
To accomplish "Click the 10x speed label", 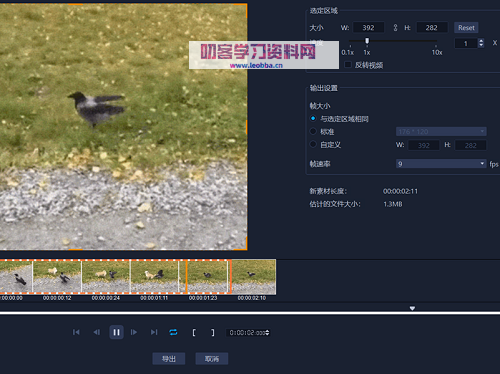I will (x=437, y=52).
